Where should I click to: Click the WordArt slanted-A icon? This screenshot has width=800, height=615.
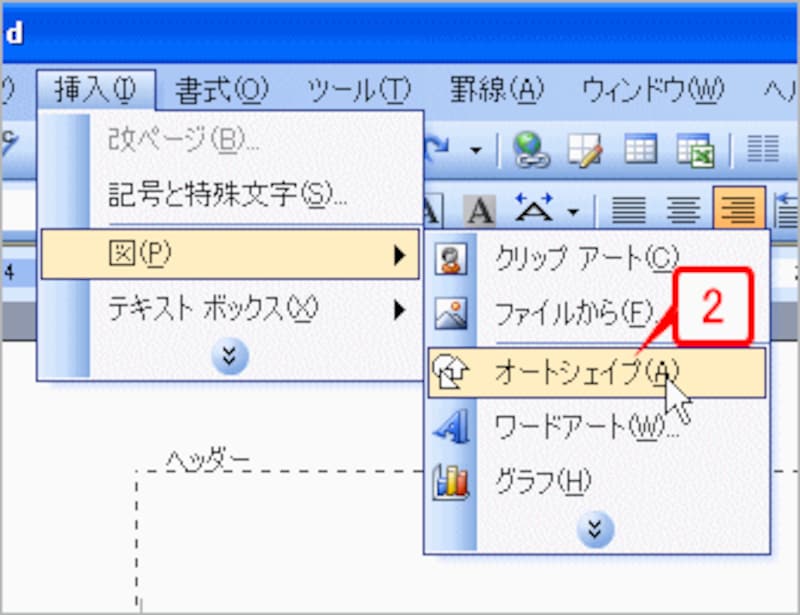(x=451, y=425)
